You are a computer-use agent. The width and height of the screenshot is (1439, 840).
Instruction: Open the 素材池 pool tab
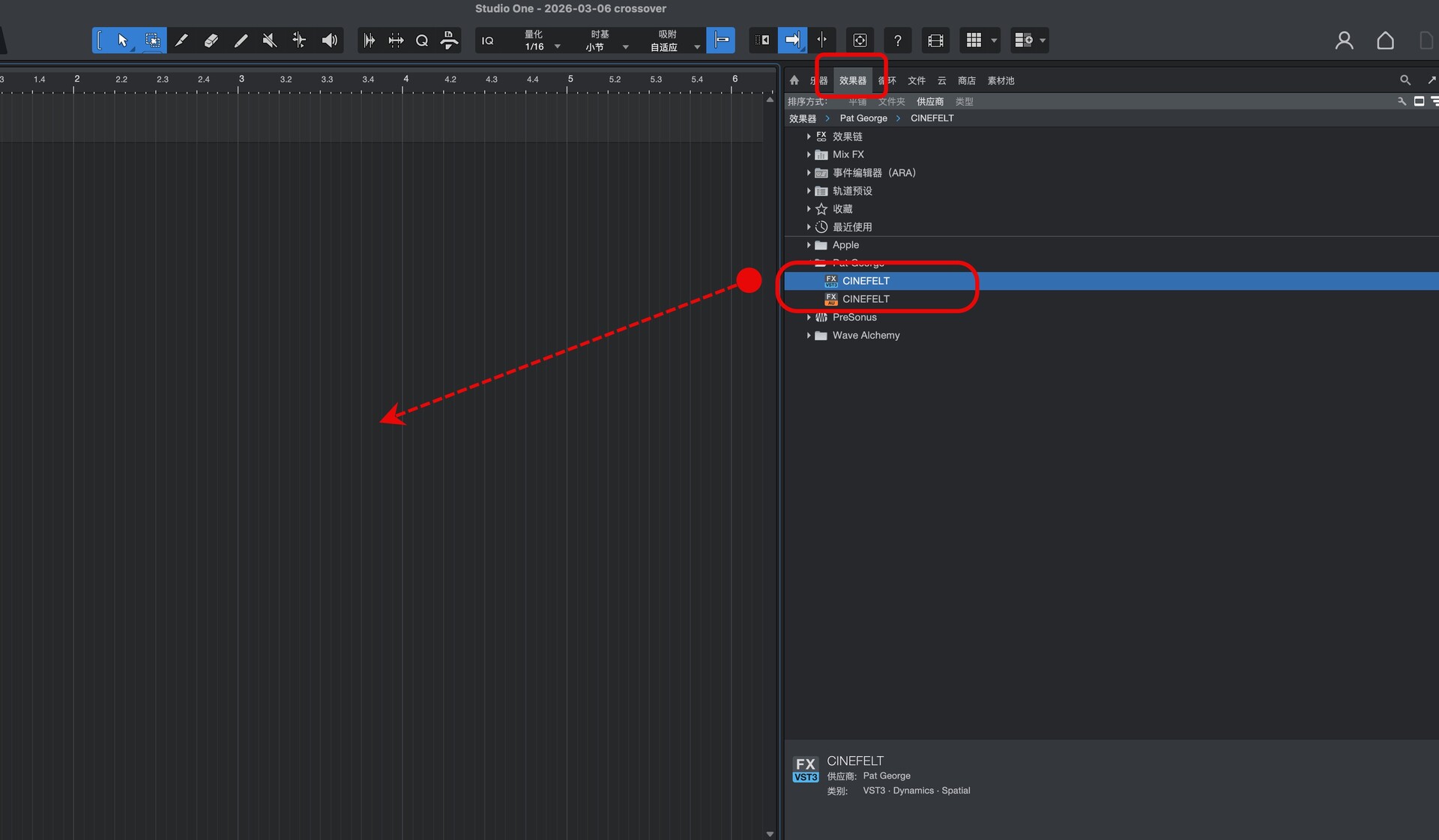pyautogui.click(x=1001, y=81)
